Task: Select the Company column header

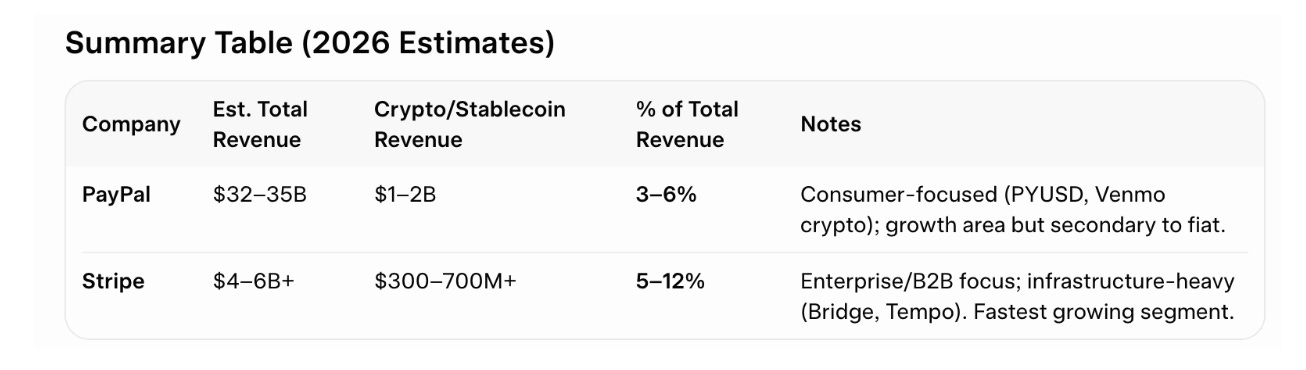Action: [x=131, y=125]
